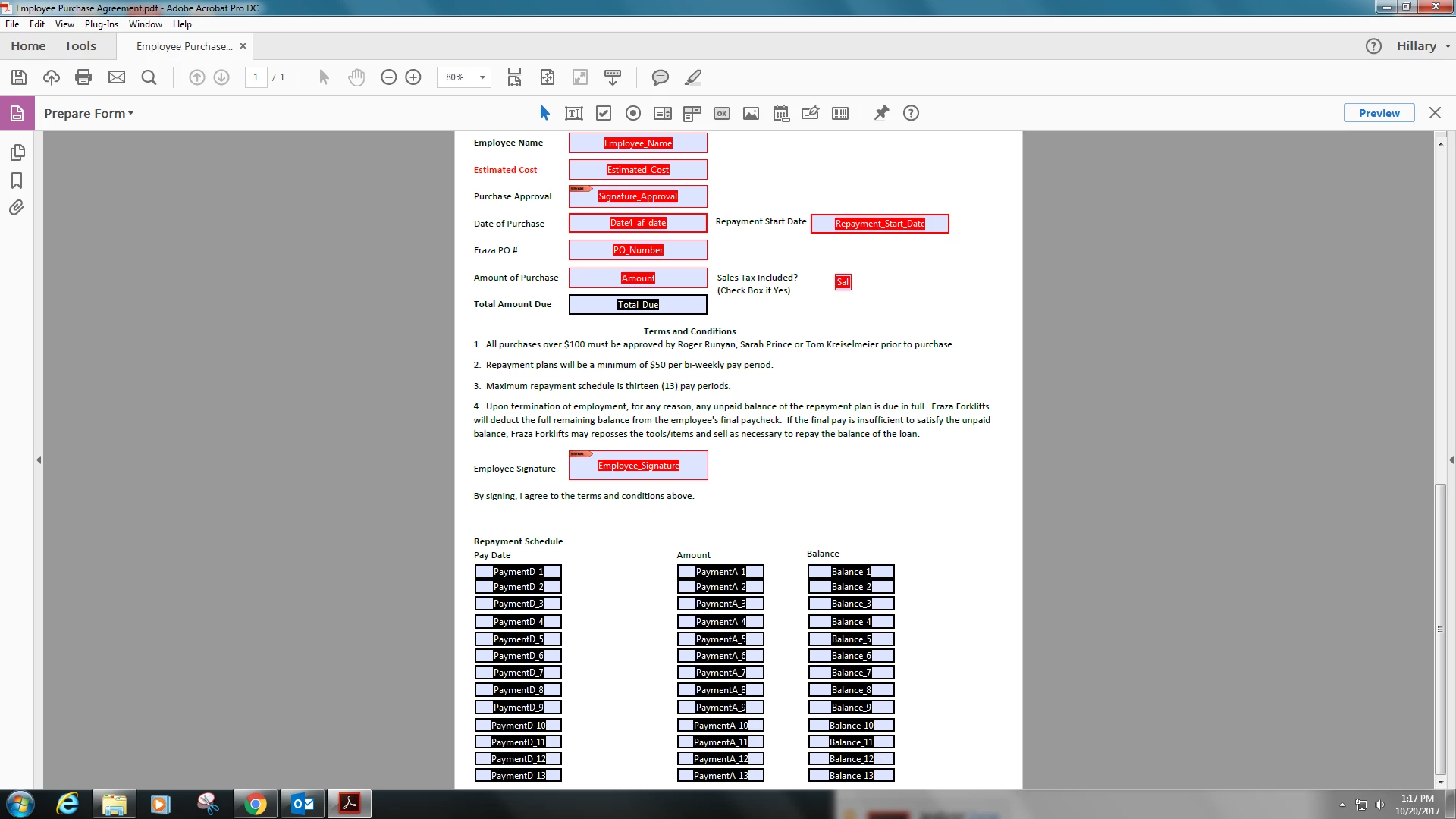
Task: Choose the Add Dropdown List tool
Action: click(692, 114)
